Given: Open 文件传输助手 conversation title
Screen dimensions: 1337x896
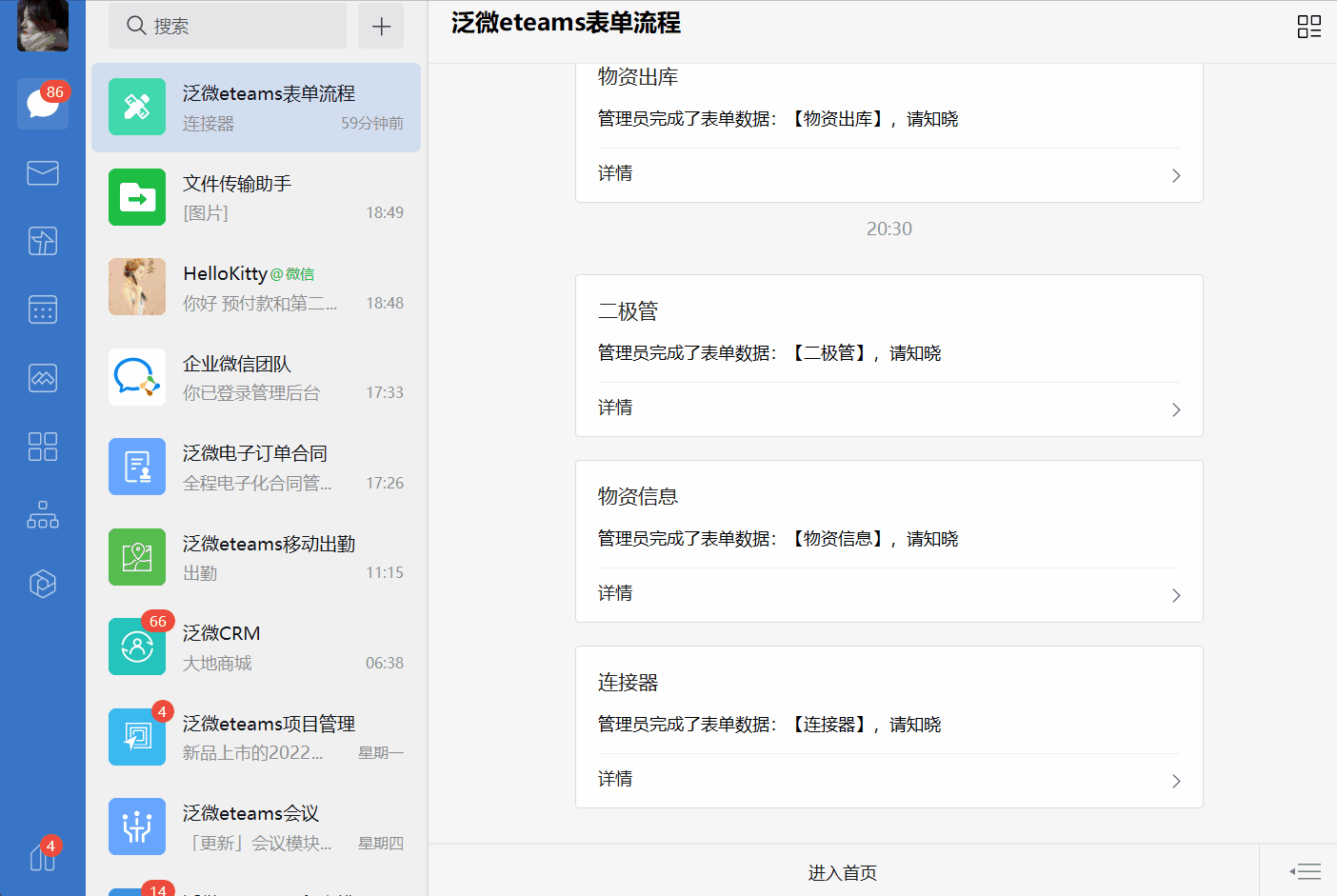Looking at the screenshot, I should 237,184.
